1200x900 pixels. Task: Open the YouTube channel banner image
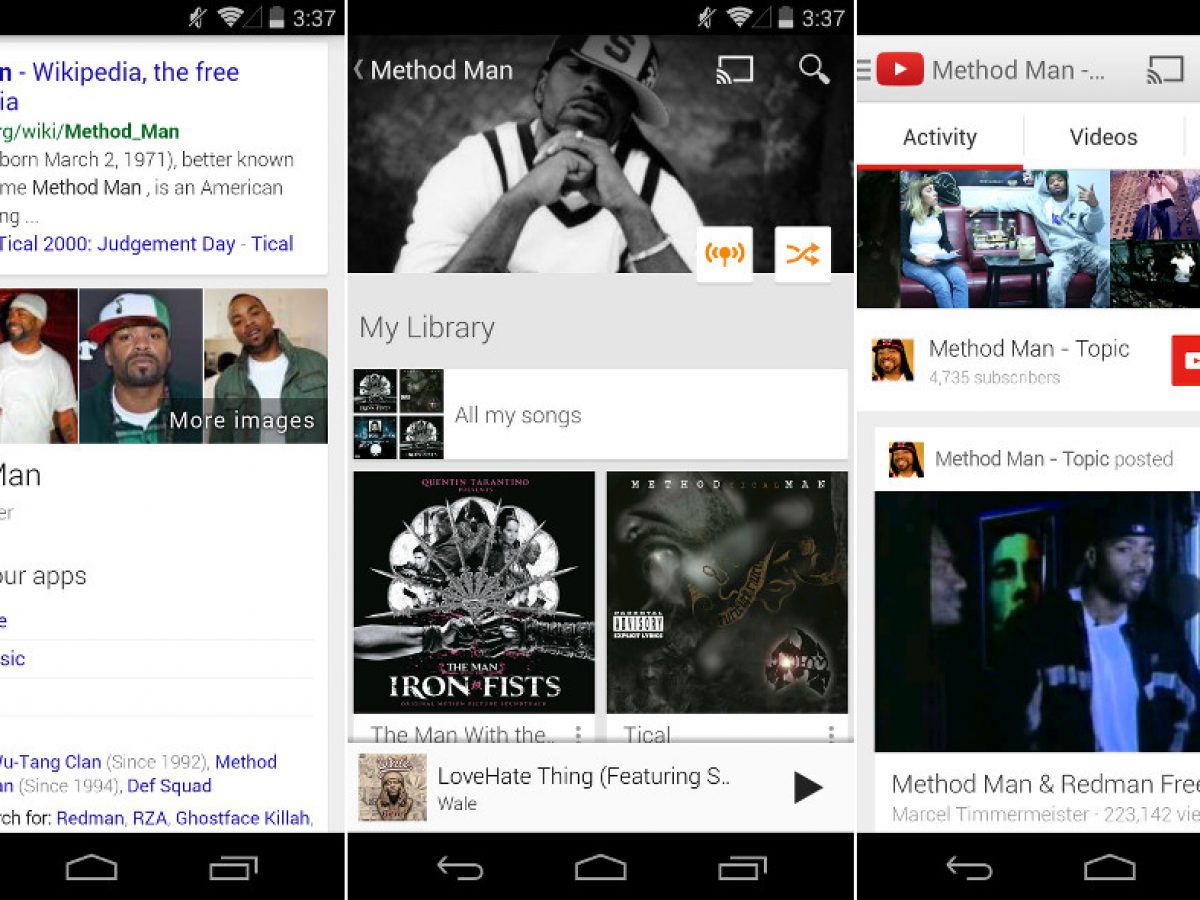click(x=1029, y=238)
